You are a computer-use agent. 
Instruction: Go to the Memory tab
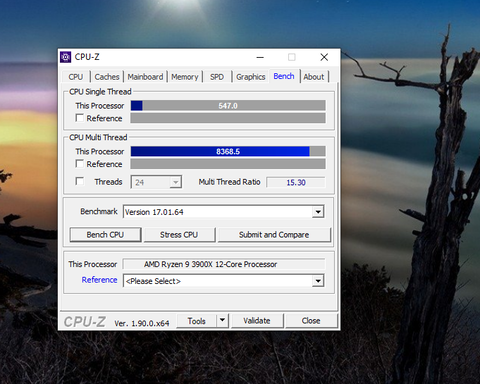tap(185, 77)
